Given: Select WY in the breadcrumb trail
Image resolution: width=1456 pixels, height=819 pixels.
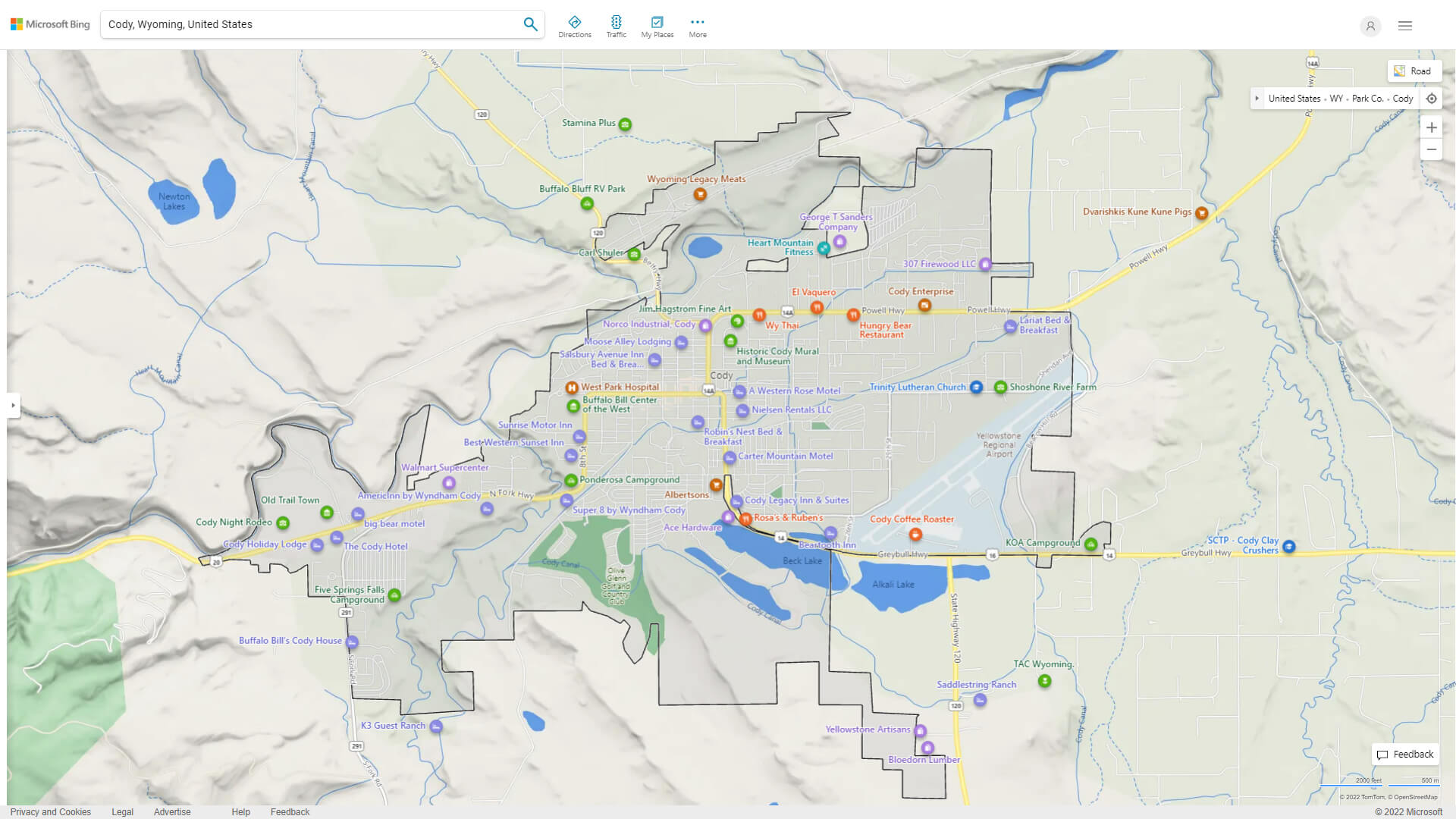Looking at the screenshot, I should (1335, 99).
